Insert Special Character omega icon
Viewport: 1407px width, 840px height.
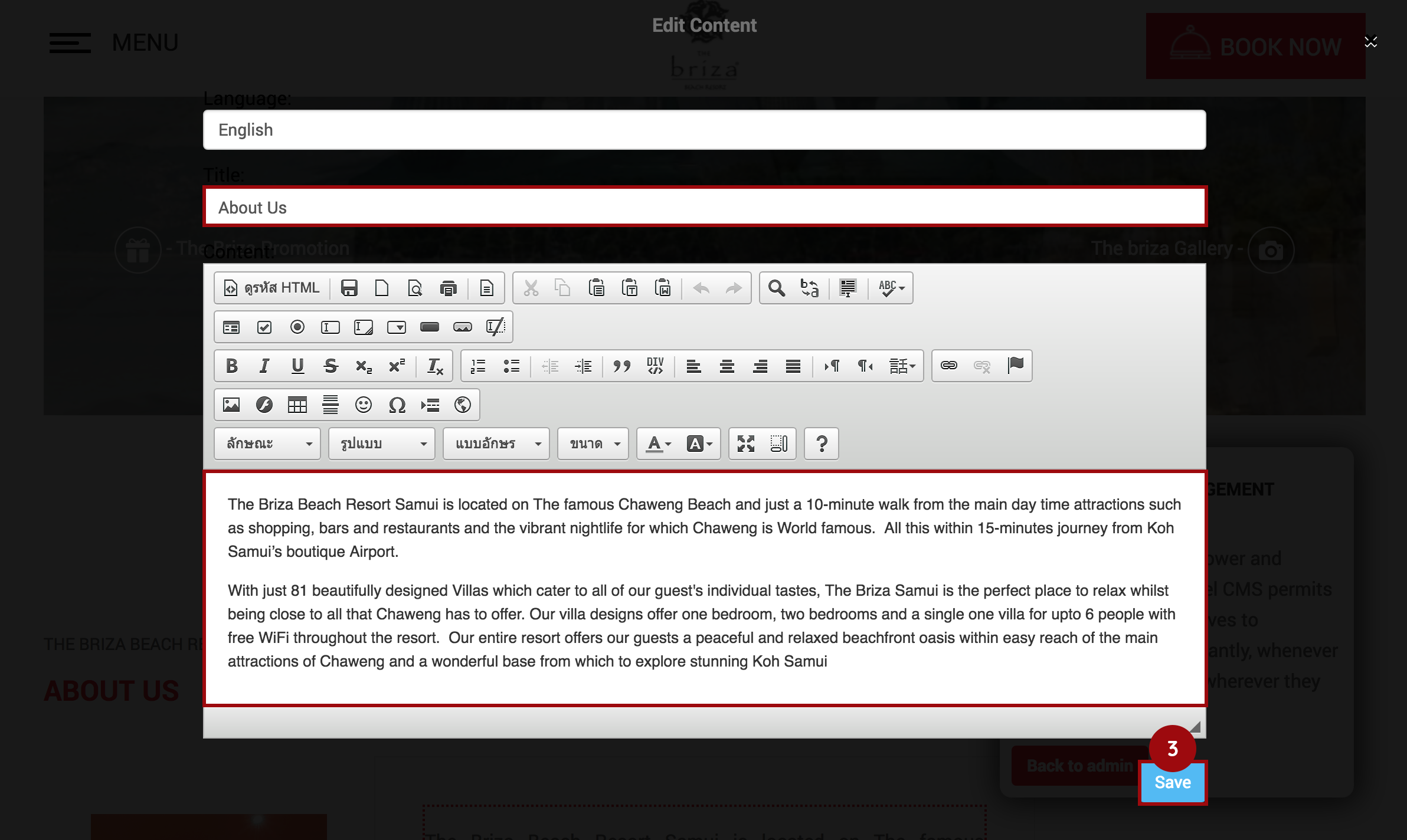[x=397, y=405]
